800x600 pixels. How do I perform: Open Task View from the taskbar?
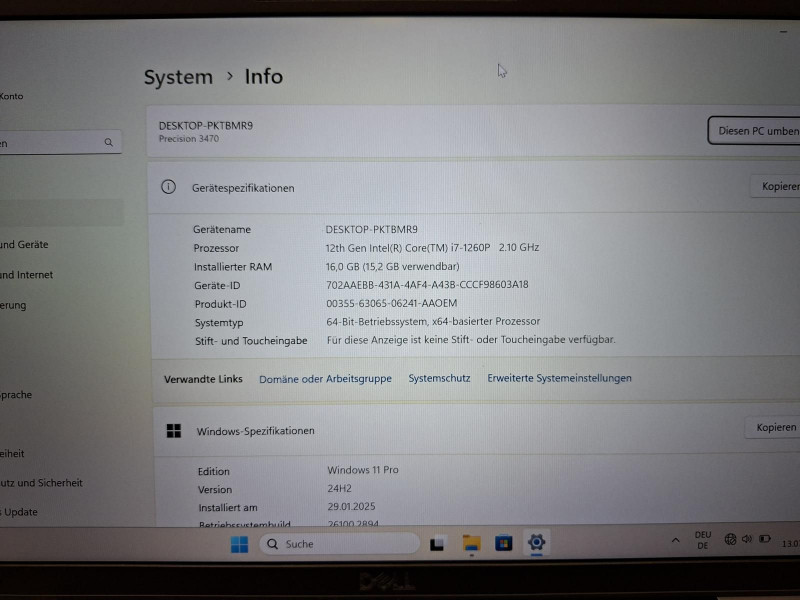pos(437,544)
